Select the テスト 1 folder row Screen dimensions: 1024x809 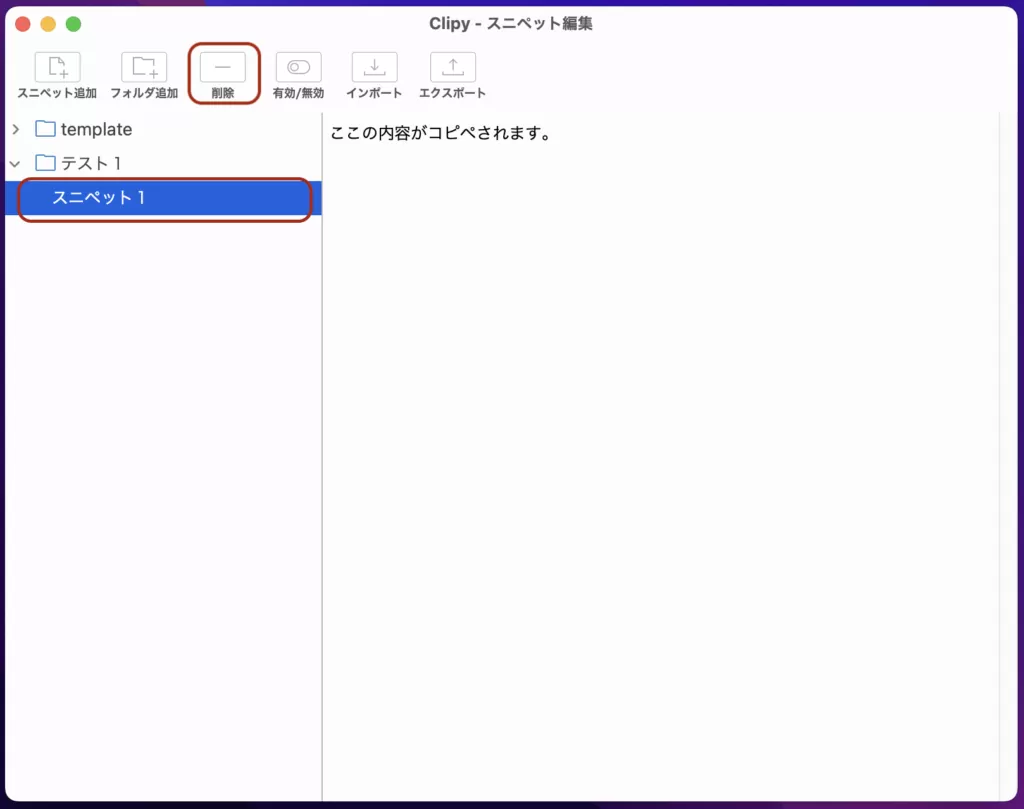(163, 163)
